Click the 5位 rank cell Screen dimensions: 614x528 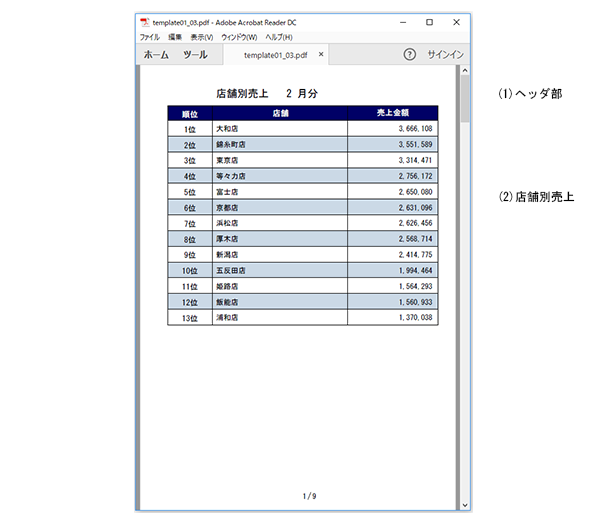(190, 192)
